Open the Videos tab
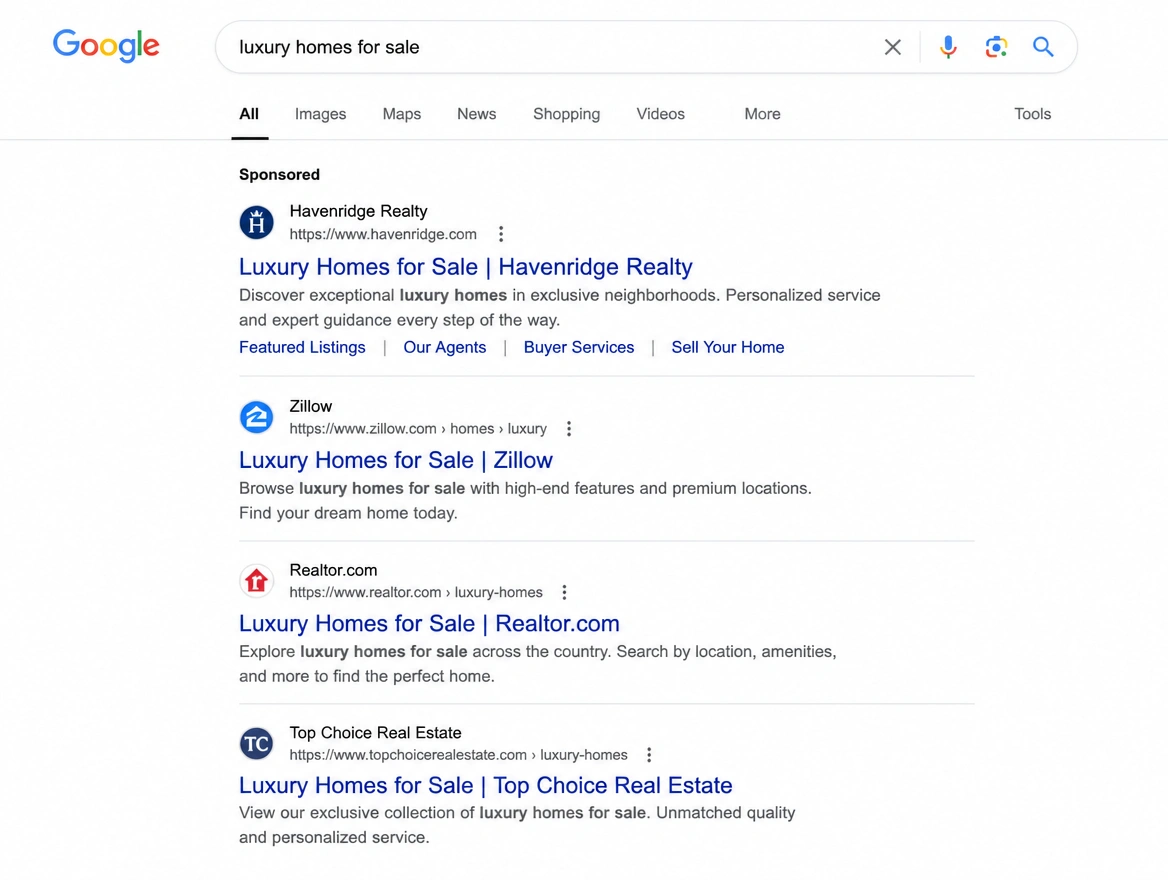The height and width of the screenshot is (880, 1168). coord(660,114)
